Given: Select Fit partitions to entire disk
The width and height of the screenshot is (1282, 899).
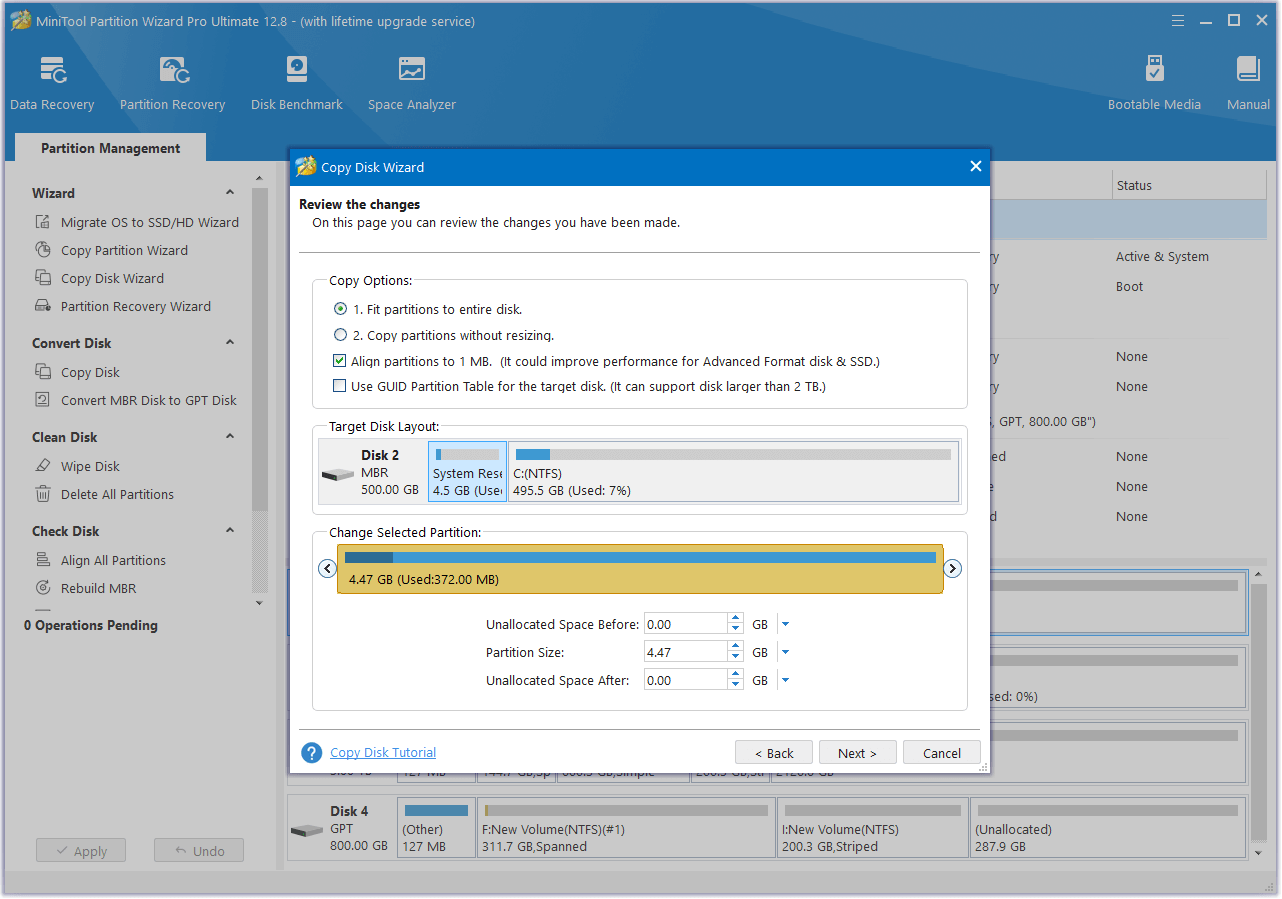Looking at the screenshot, I should pyautogui.click(x=341, y=309).
